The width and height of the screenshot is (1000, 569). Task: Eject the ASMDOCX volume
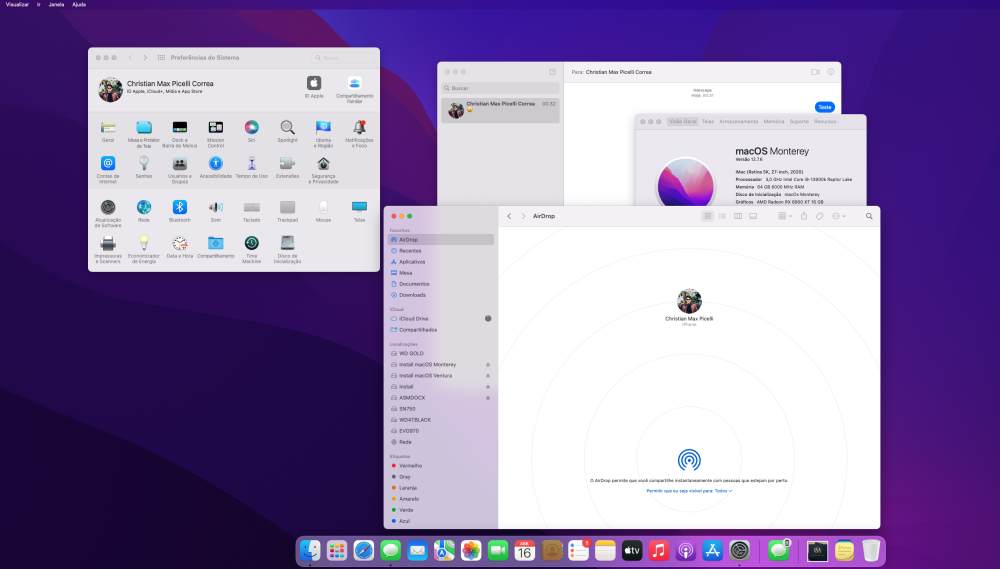488,398
